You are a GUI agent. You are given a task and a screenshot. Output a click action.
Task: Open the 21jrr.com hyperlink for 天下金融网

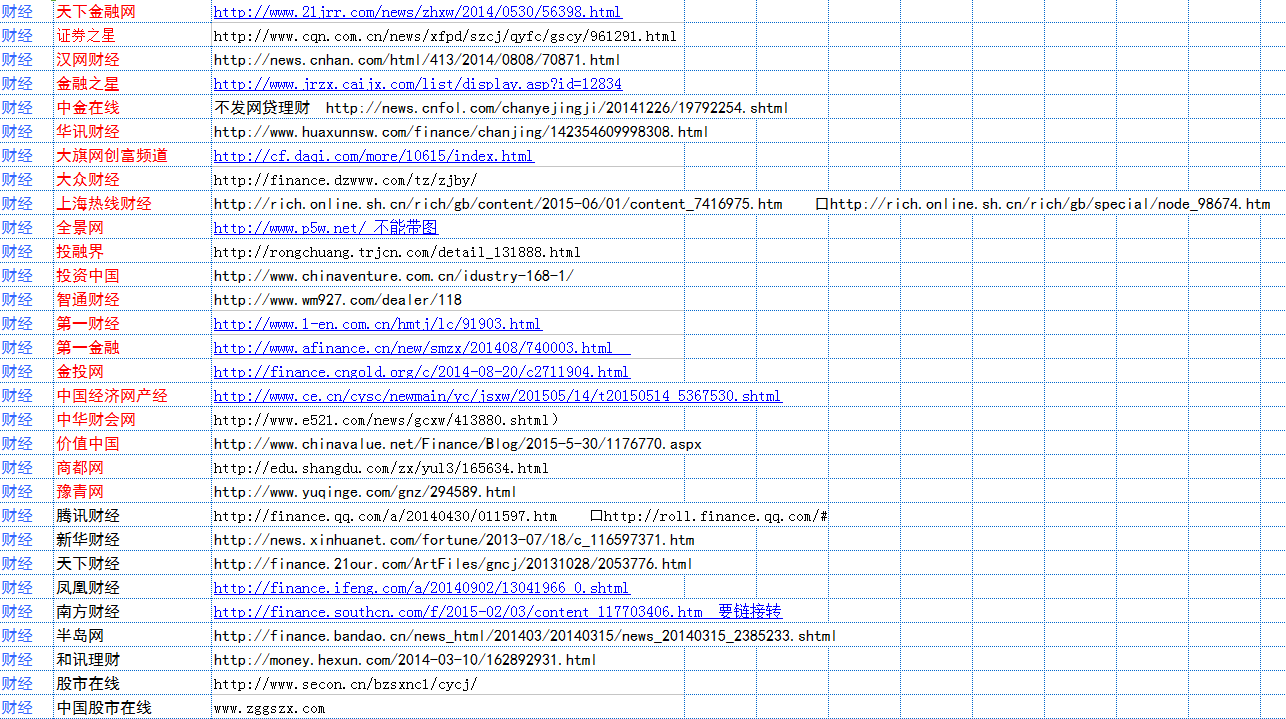tap(417, 12)
